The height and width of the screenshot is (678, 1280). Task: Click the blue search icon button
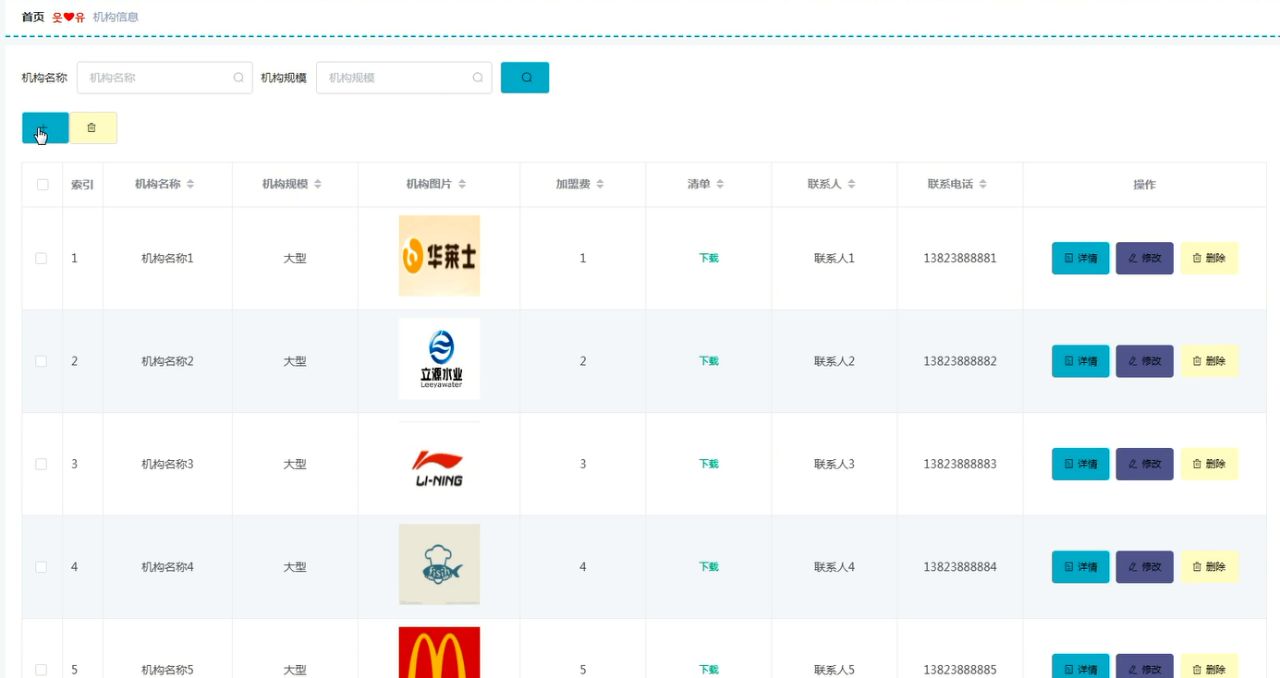point(525,78)
